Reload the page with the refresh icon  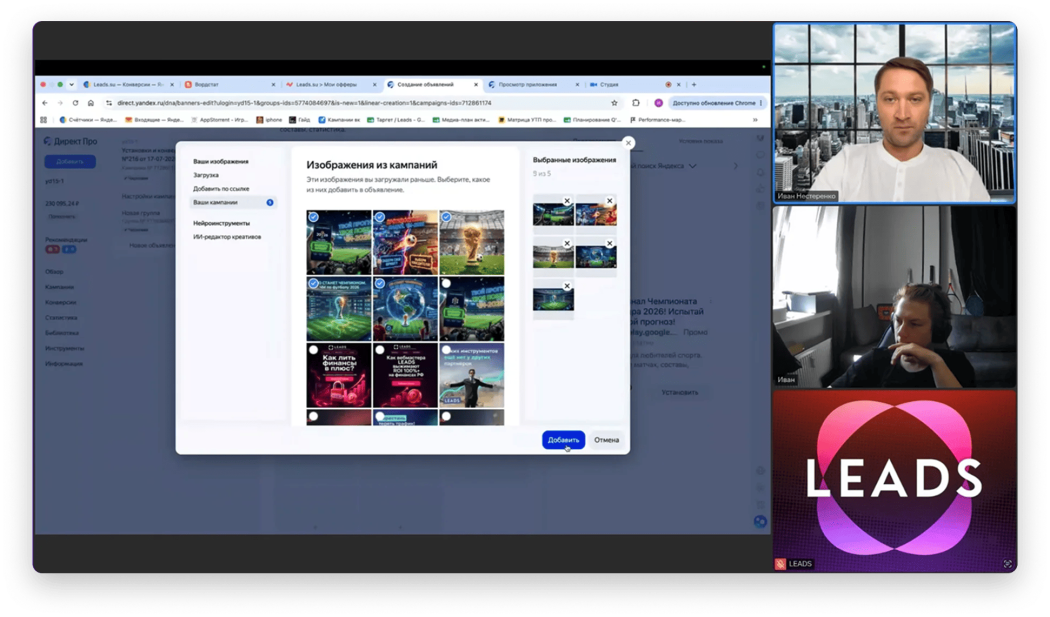pyautogui.click(x=76, y=103)
